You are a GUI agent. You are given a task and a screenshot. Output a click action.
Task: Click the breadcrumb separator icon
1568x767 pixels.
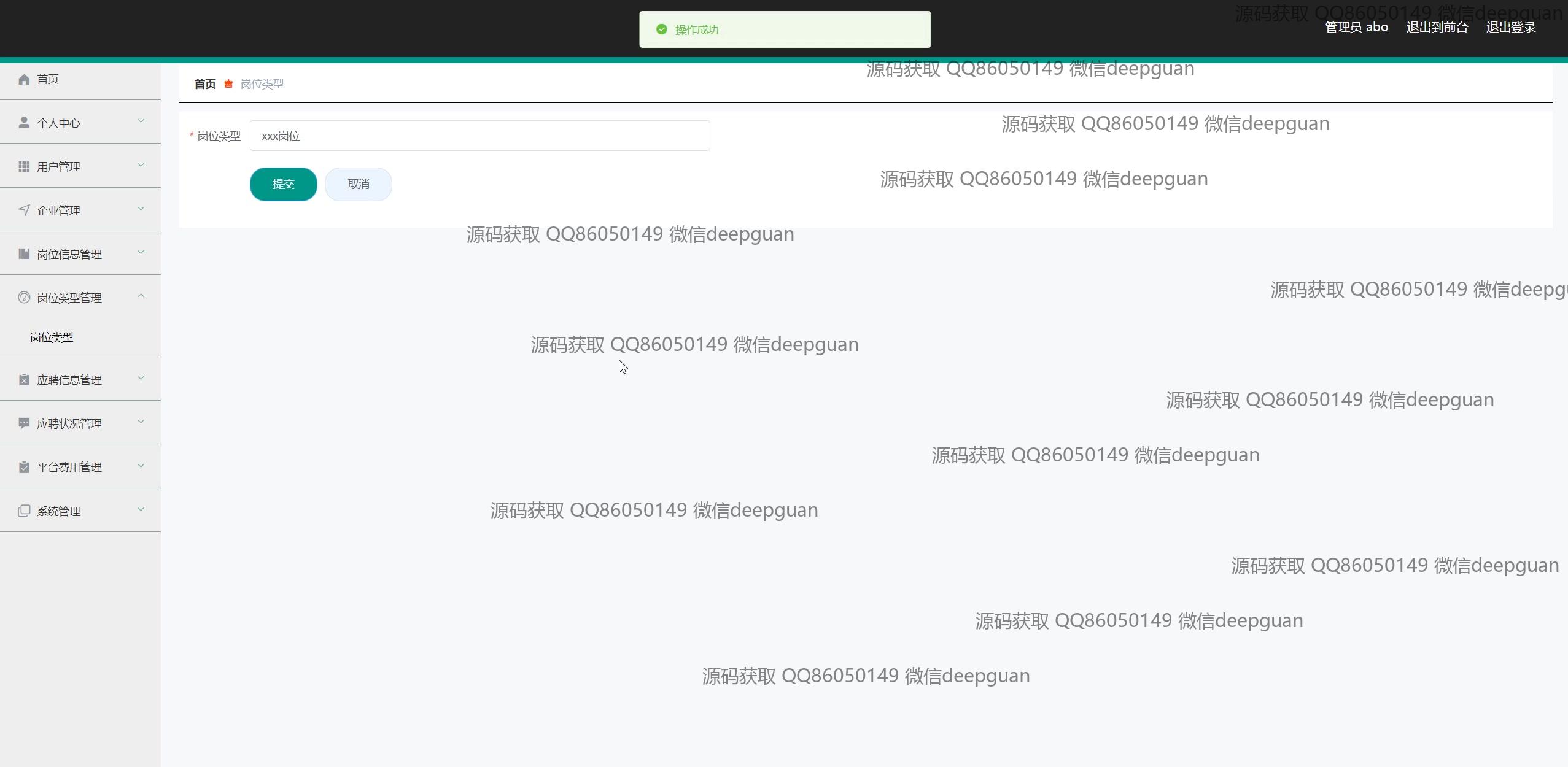228,83
